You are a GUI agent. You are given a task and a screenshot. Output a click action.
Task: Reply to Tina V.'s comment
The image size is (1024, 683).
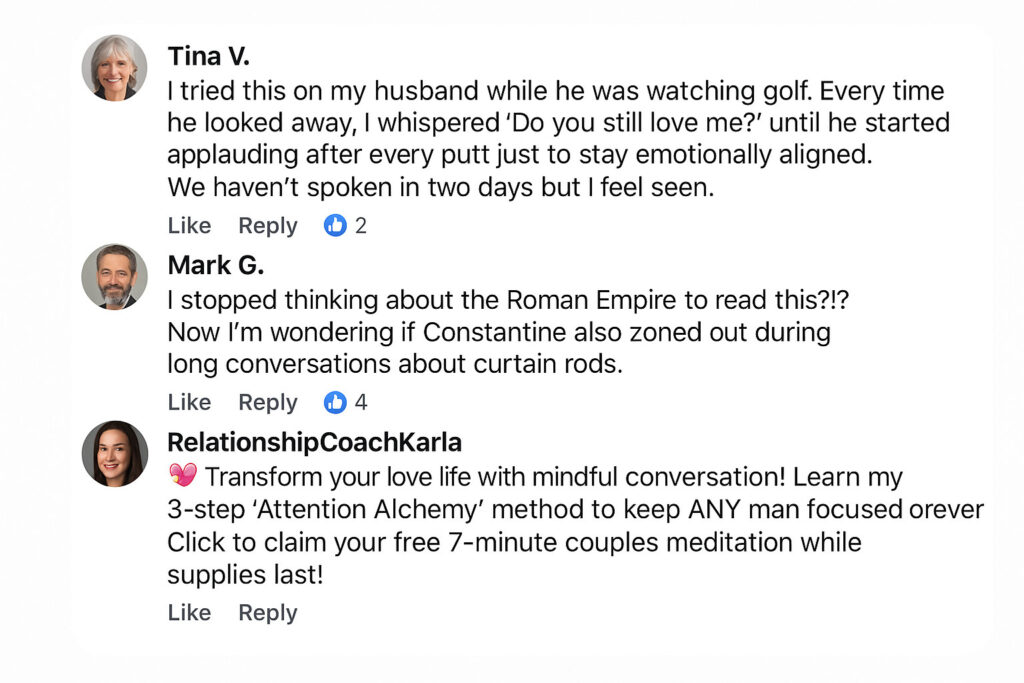(267, 226)
